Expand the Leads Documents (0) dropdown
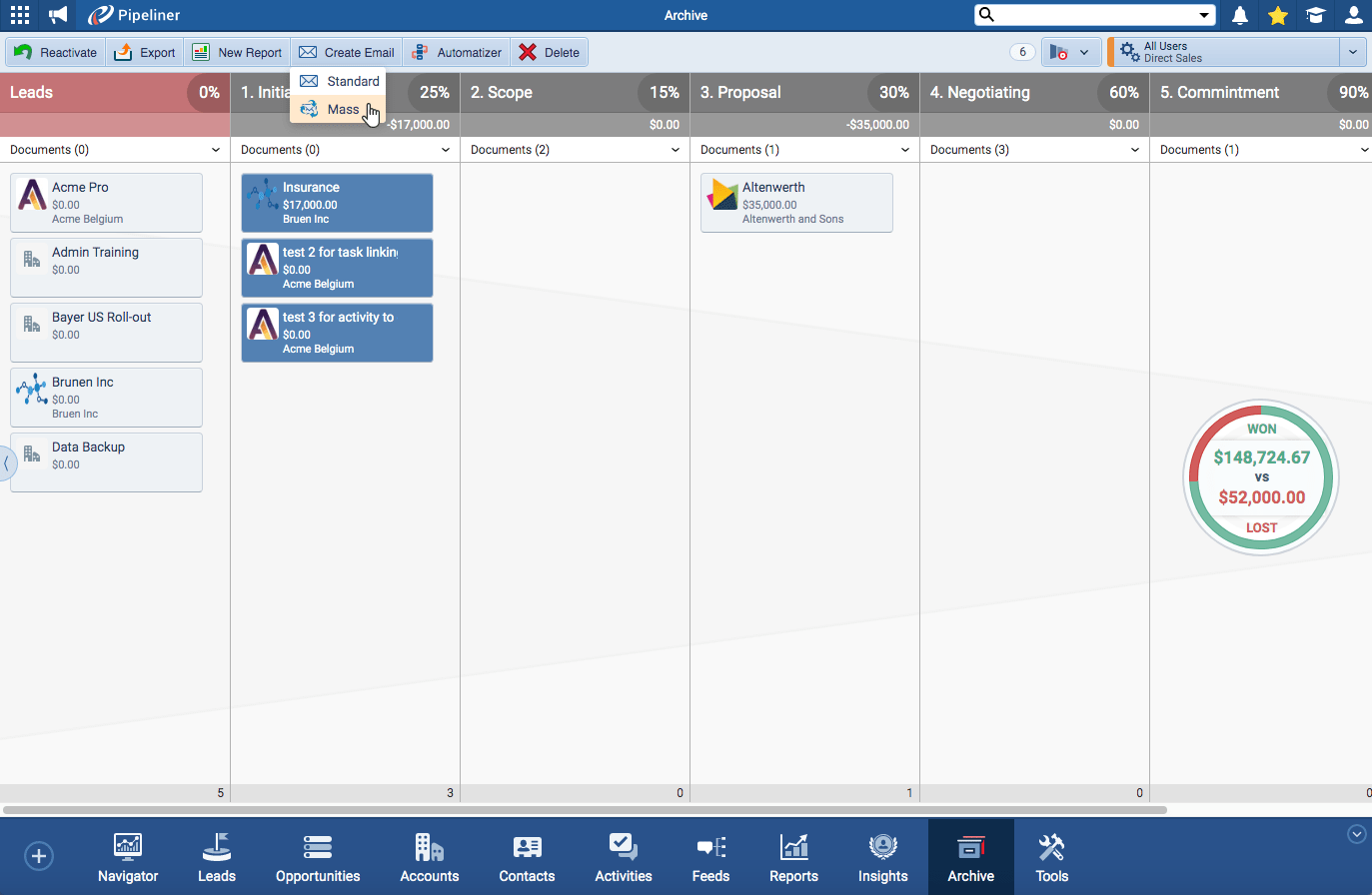 215,150
